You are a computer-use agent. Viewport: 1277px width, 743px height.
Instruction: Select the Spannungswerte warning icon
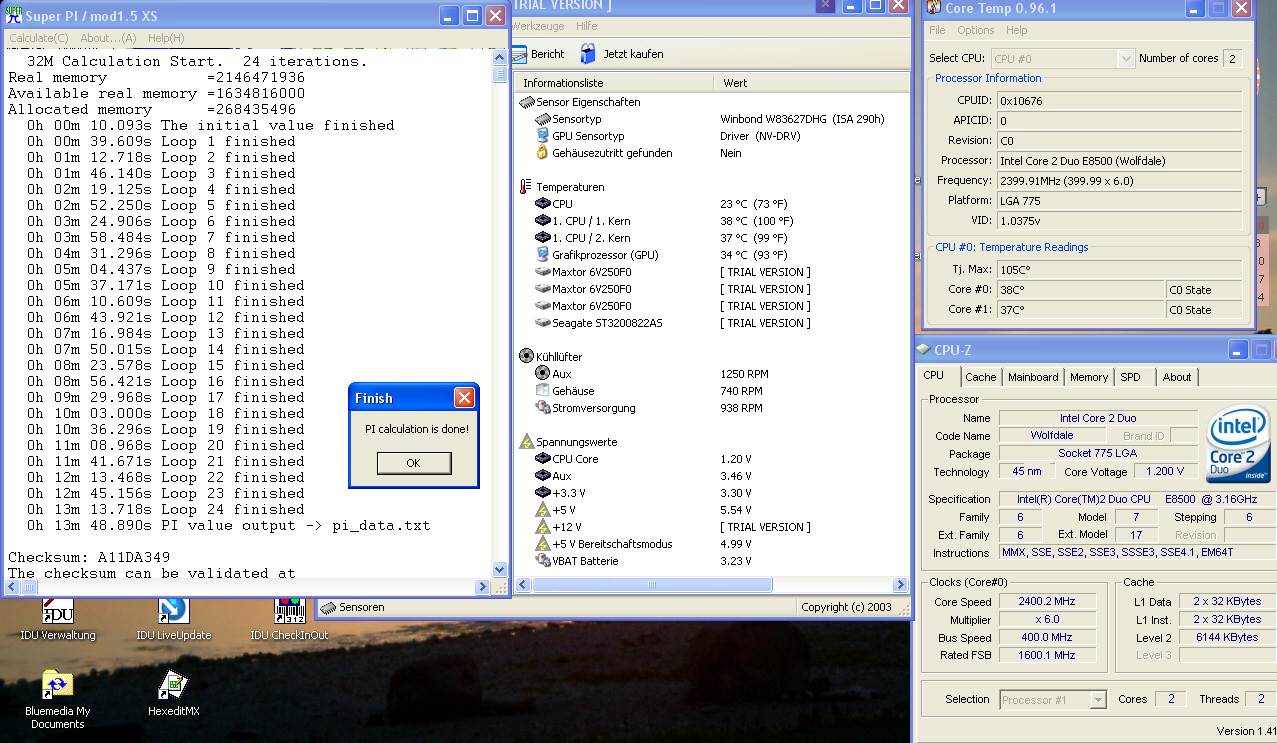point(527,441)
